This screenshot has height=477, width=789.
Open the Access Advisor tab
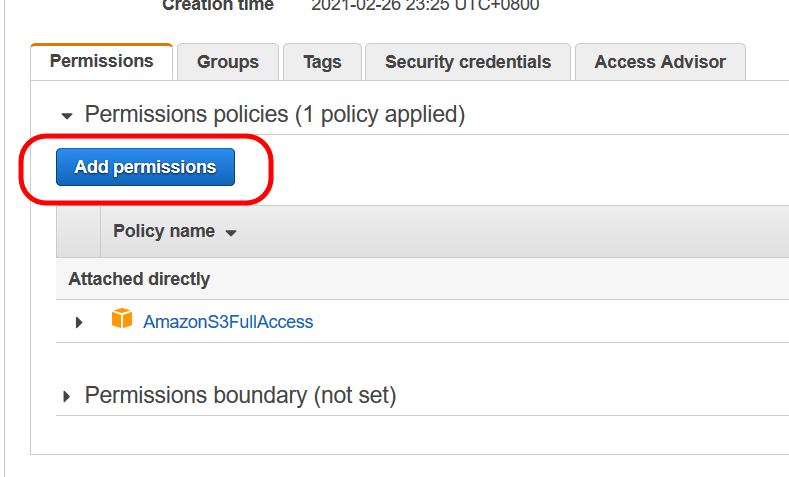tap(660, 62)
